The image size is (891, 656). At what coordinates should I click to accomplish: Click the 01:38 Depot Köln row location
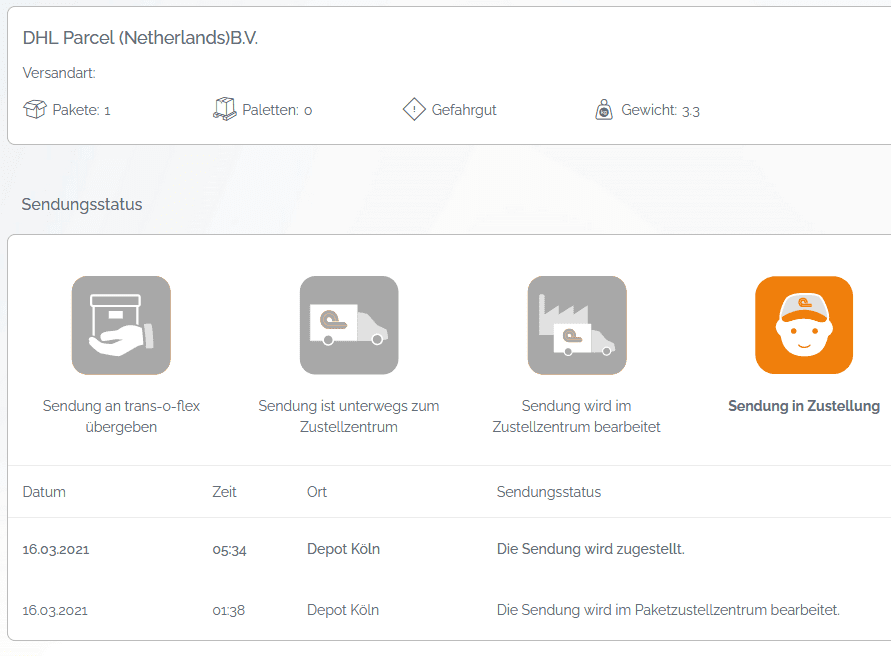tap(343, 610)
